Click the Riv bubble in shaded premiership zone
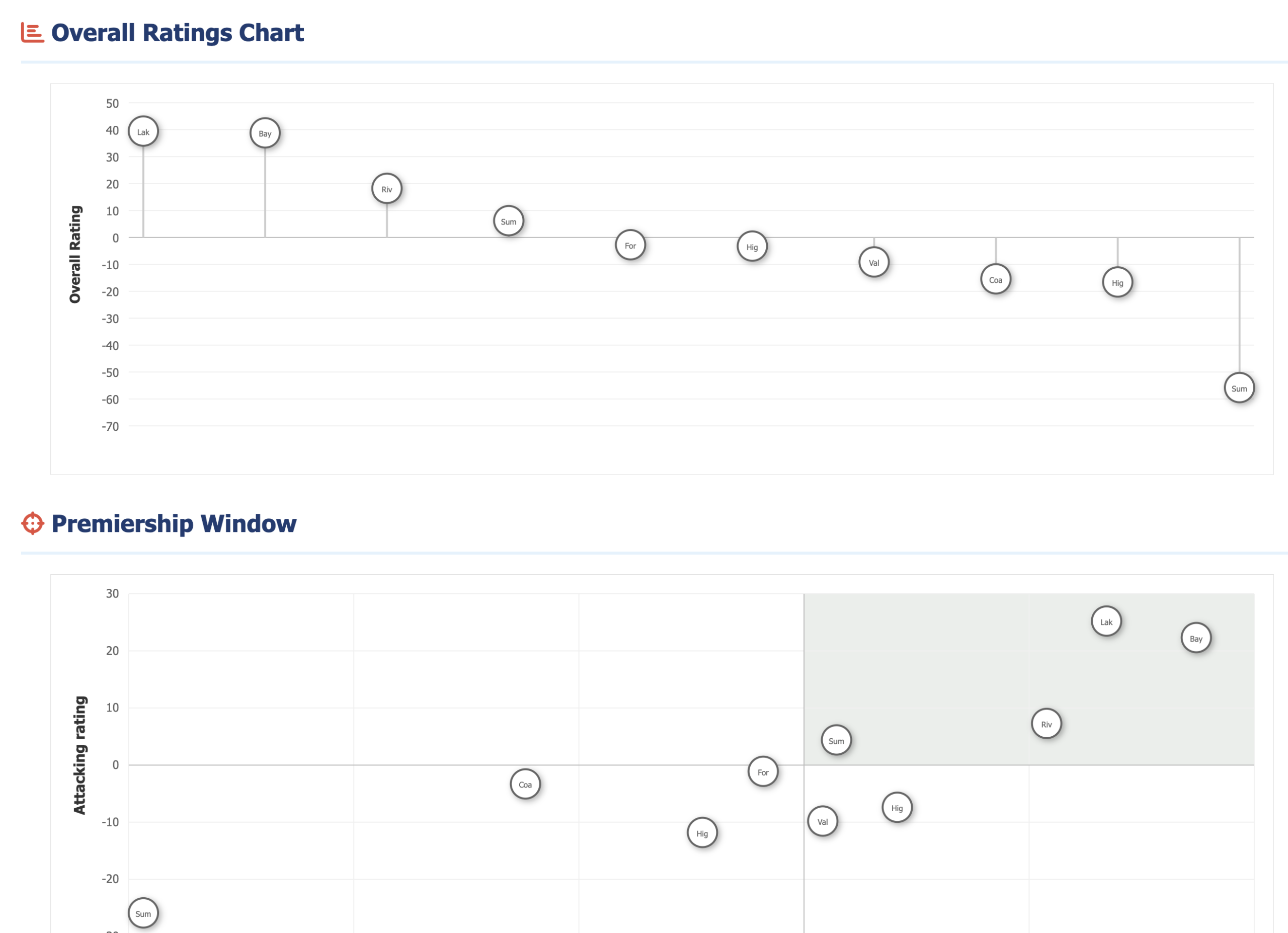 1046,724
